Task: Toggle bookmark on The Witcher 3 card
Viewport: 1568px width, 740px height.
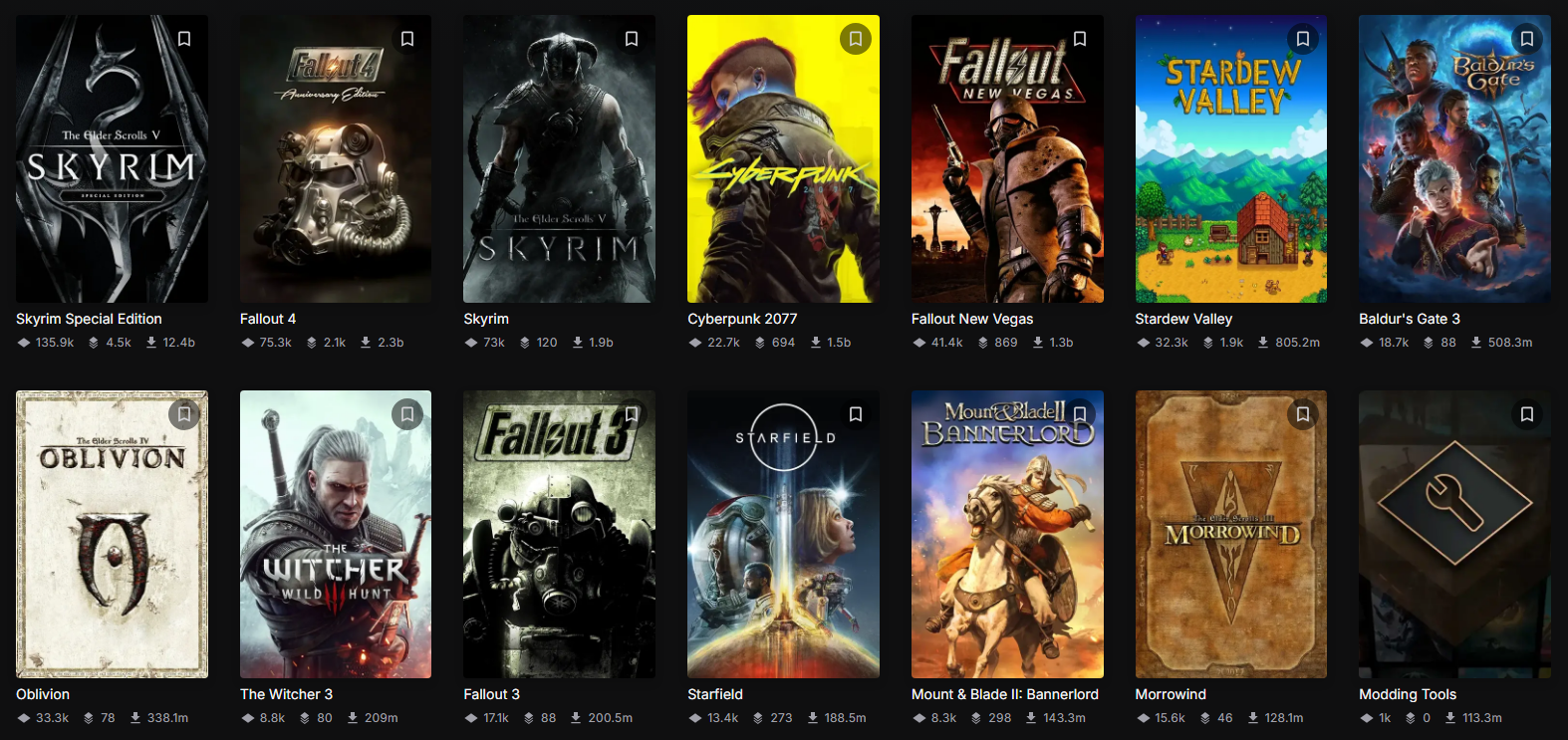Action: 407,414
